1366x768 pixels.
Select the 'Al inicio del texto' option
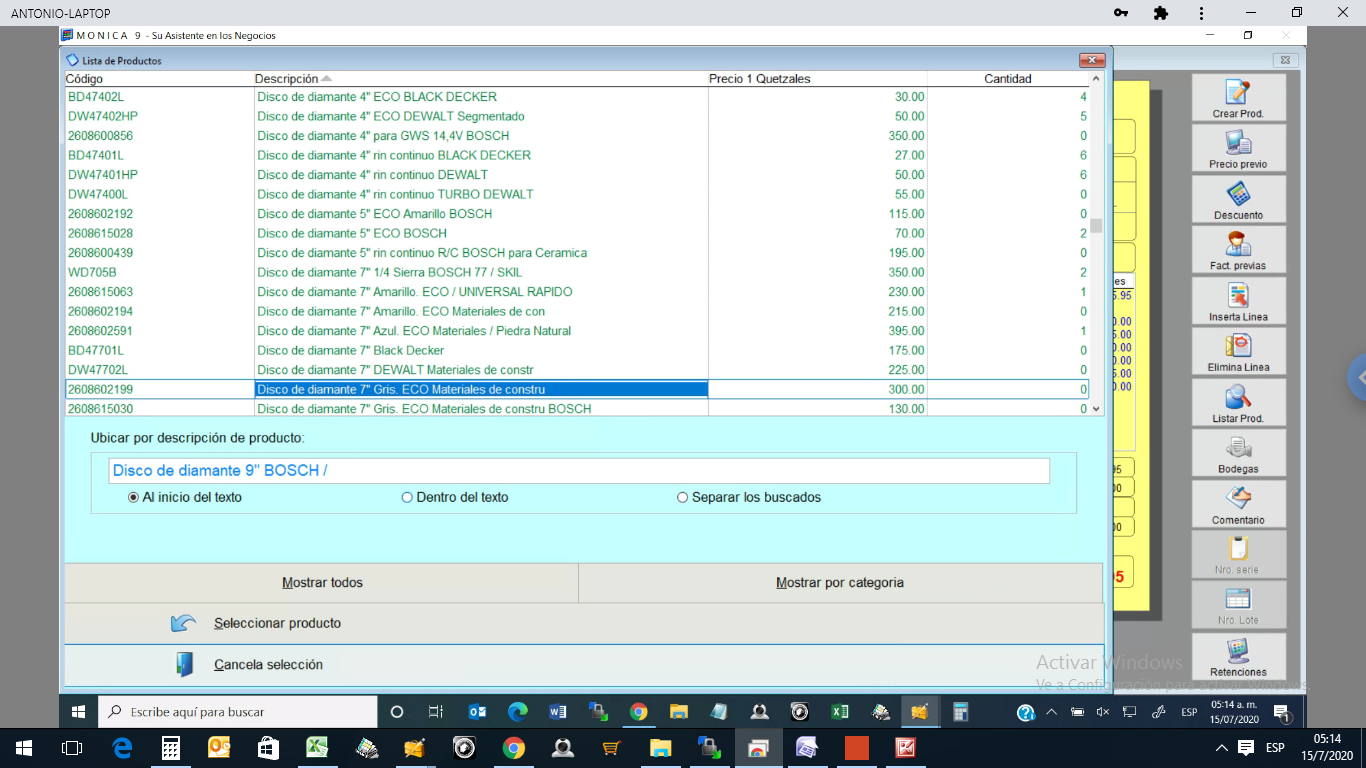(134, 497)
